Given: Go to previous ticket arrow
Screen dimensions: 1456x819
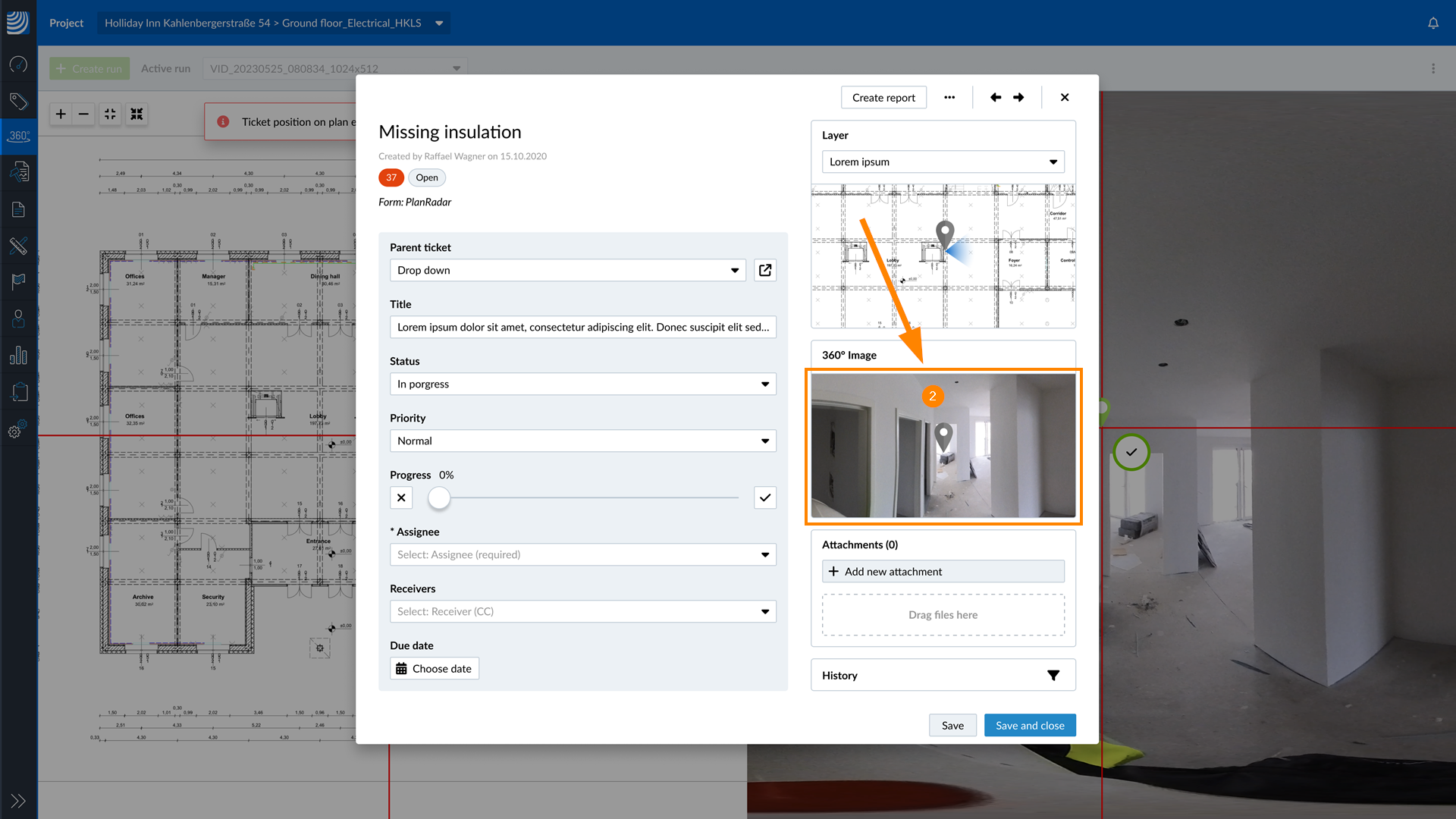Looking at the screenshot, I should (996, 97).
